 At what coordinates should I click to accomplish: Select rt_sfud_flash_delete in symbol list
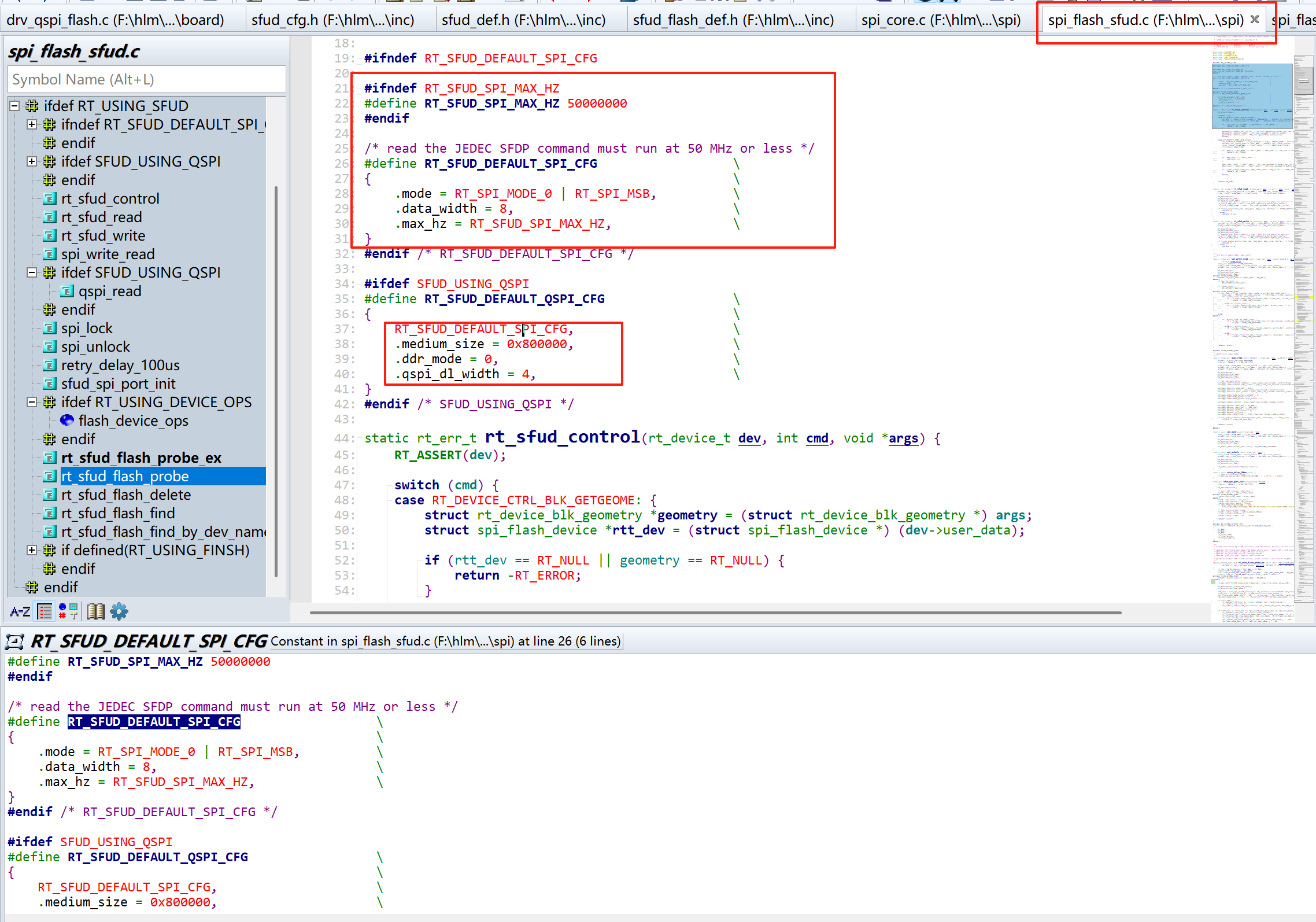click(126, 495)
